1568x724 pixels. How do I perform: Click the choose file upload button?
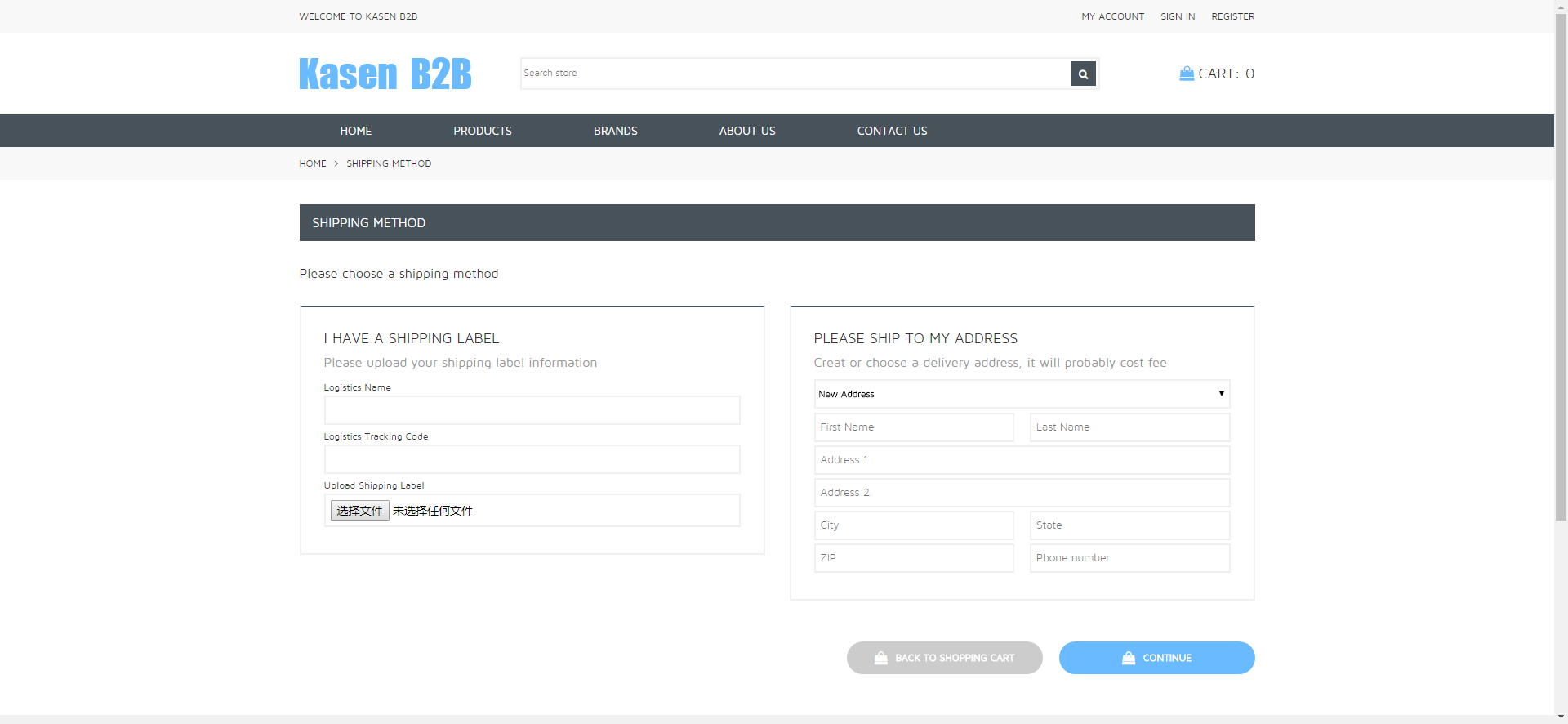[x=359, y=511]
